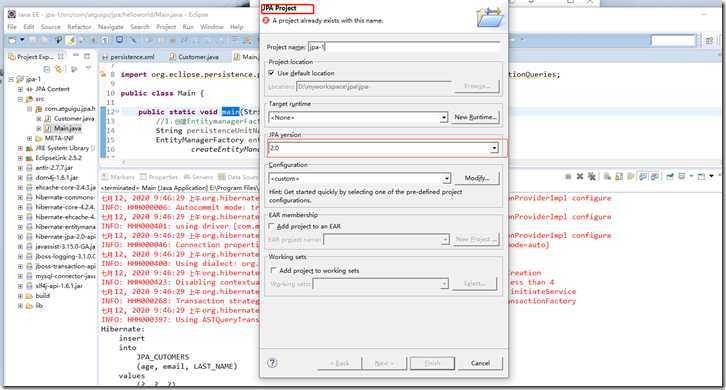Select slf4j-api-1.6.1.jar in tree

point(59,286)
